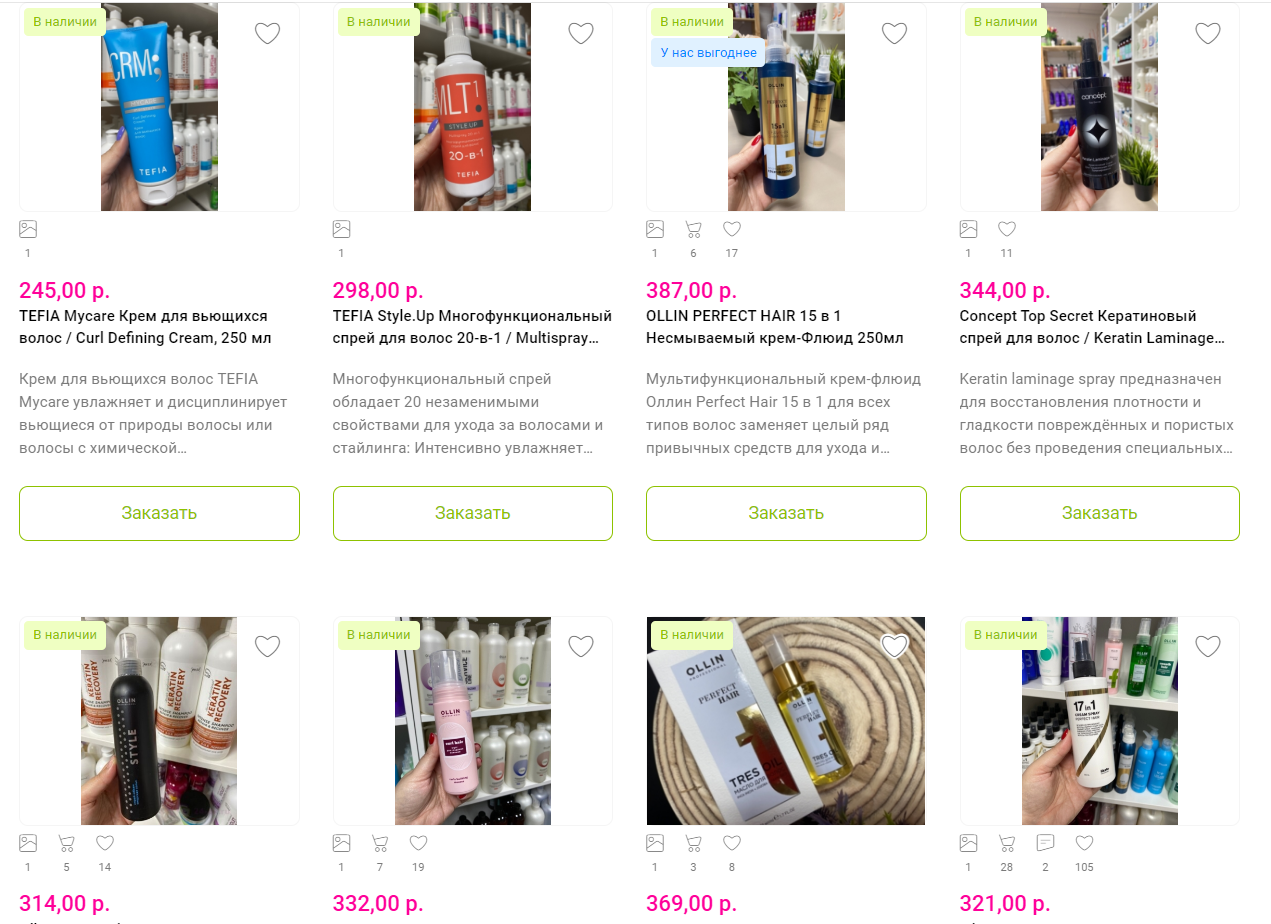
Task: Open the OLLIN Style black spray thumbnail
Action: point(159,721)
